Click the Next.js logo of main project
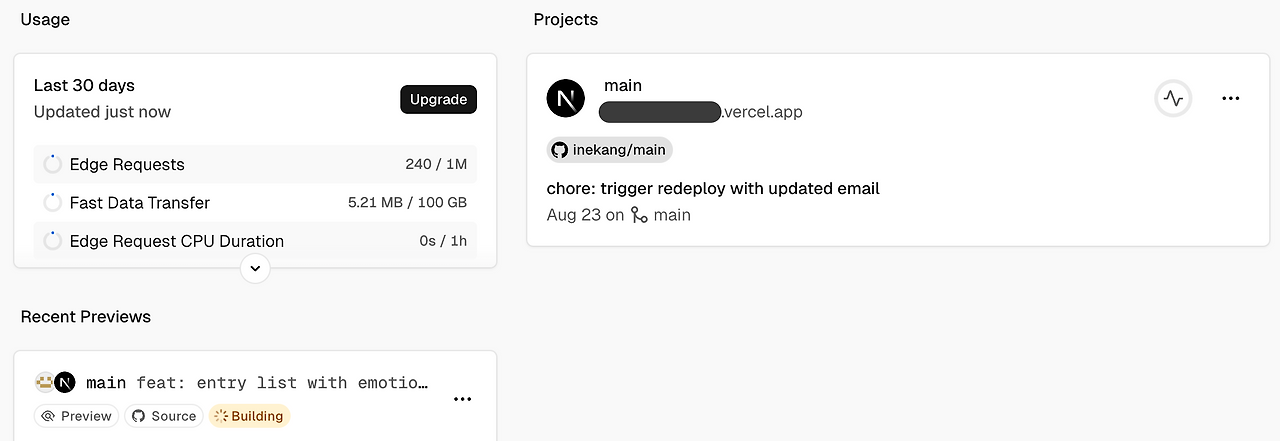Image resolution: width=1280 pixels, height=441 pixels. click(x=565, y=99)
